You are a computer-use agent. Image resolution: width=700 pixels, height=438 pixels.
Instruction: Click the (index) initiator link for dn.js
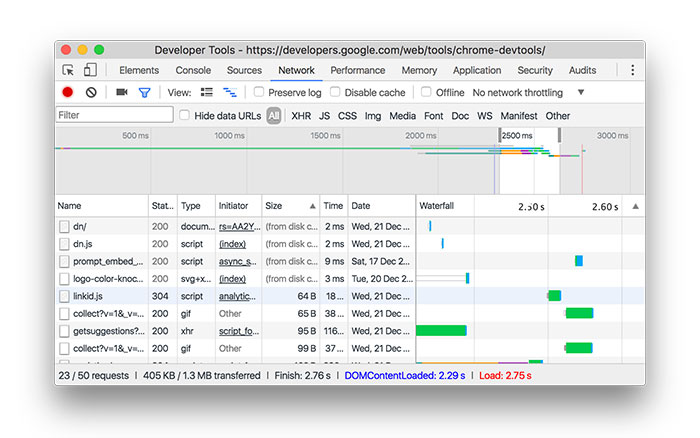coord(232,243)
